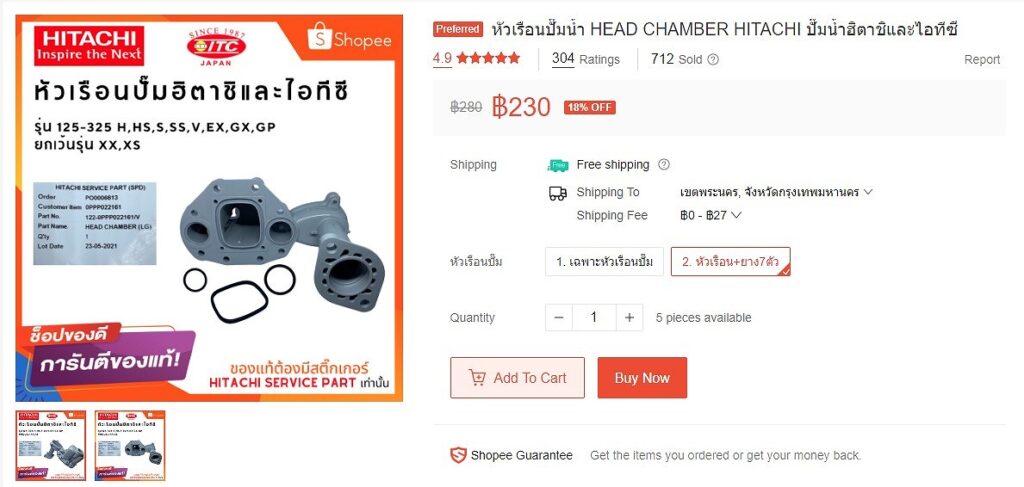Open the 304 Ratings link
This screenshot has width=1024, height=487.
tap(585, 59)
